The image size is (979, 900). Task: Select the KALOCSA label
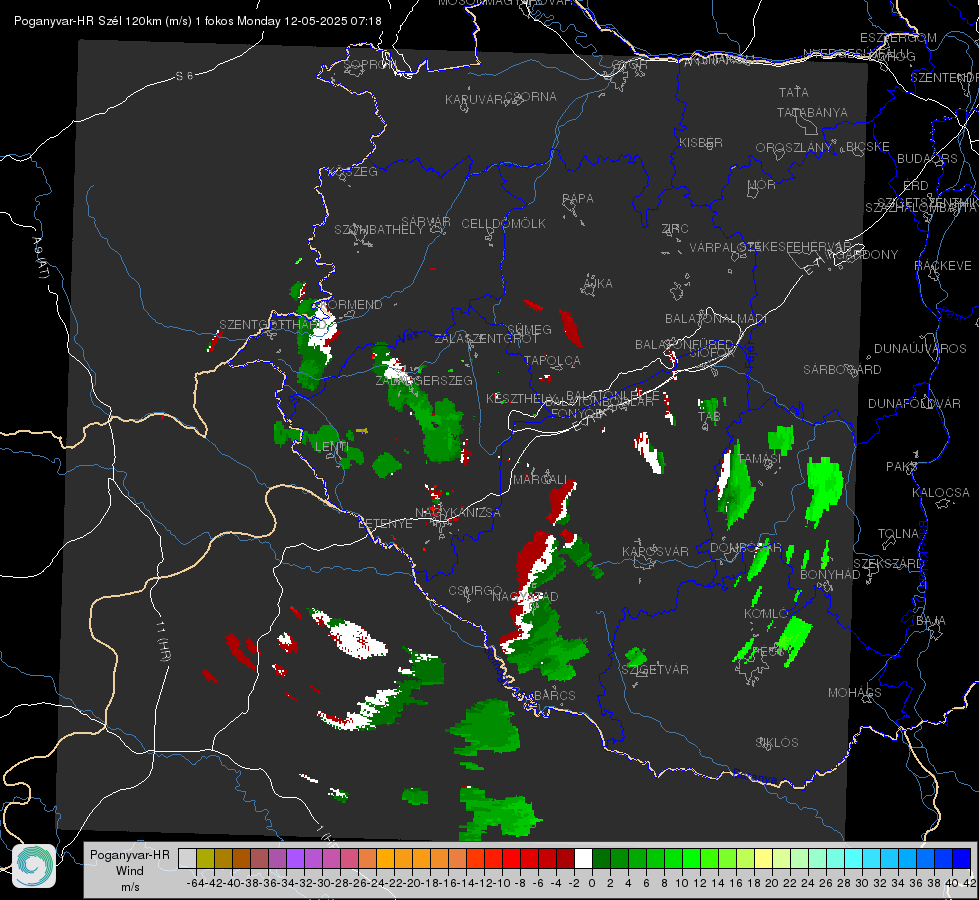[x=941, y=493]
